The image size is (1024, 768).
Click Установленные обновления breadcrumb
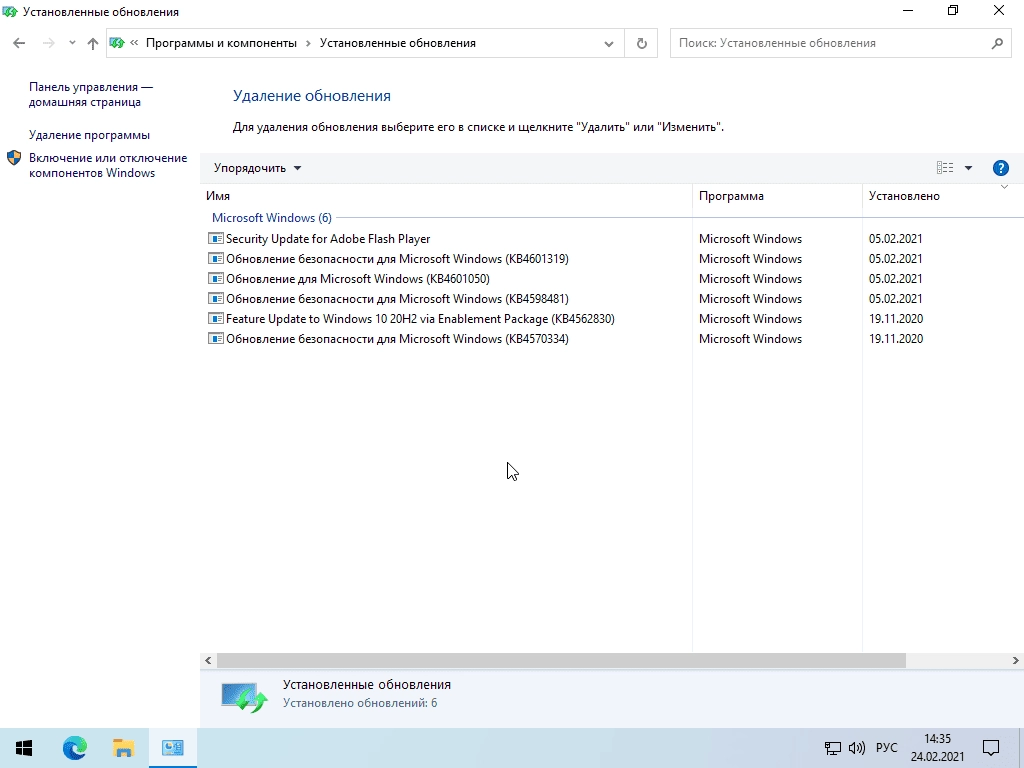(x=398, y=43)
